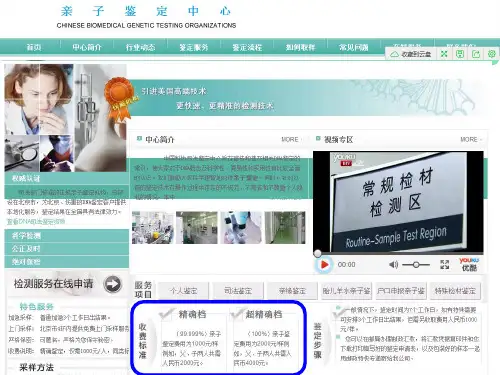This screenshot has width=500, height=375.
Task: Click the 视频专区 section heading
Action: [339, 139]
